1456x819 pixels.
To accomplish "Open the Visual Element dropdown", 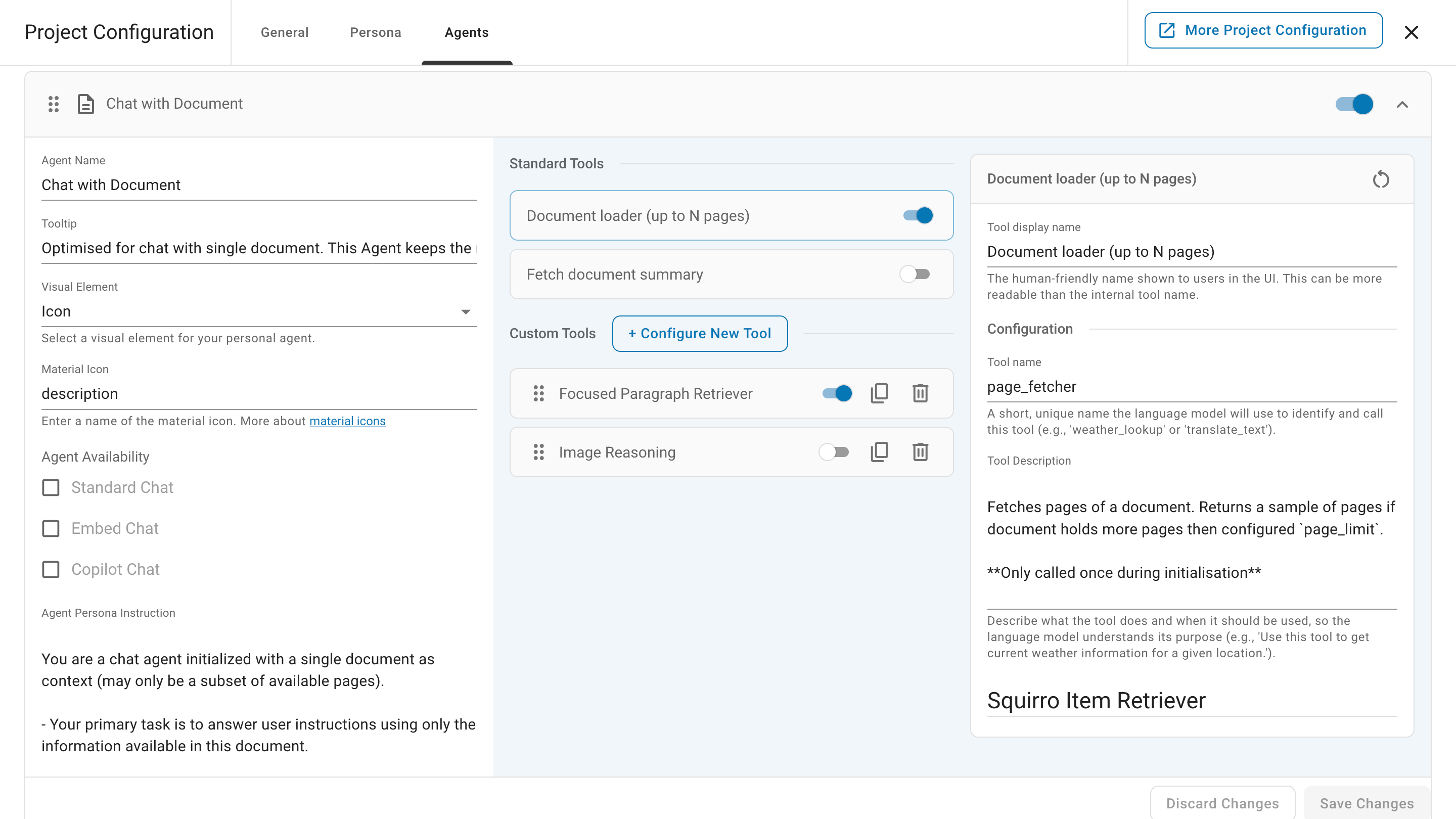I will 259,311.
